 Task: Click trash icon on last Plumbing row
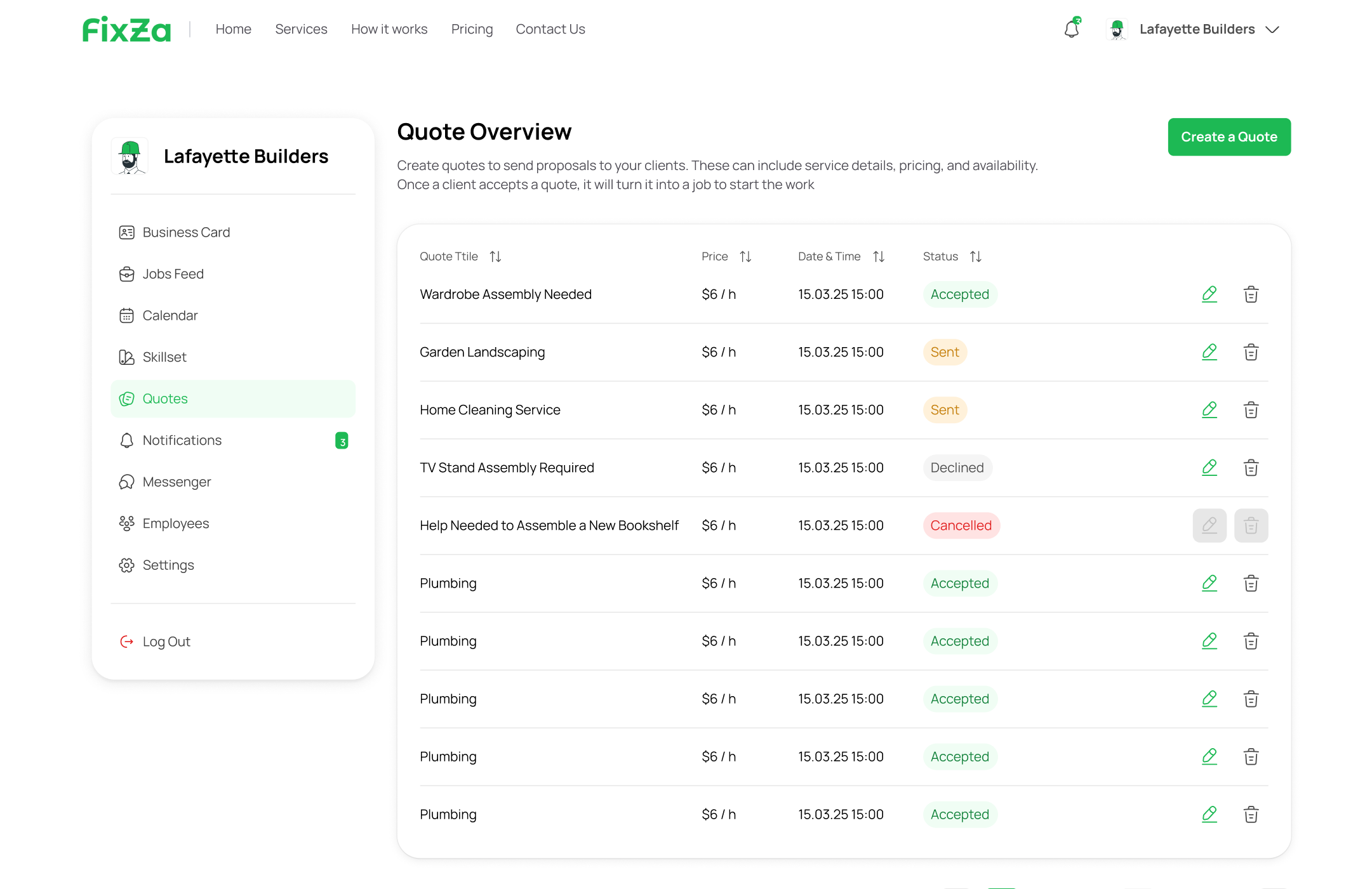click(1251, 814)
